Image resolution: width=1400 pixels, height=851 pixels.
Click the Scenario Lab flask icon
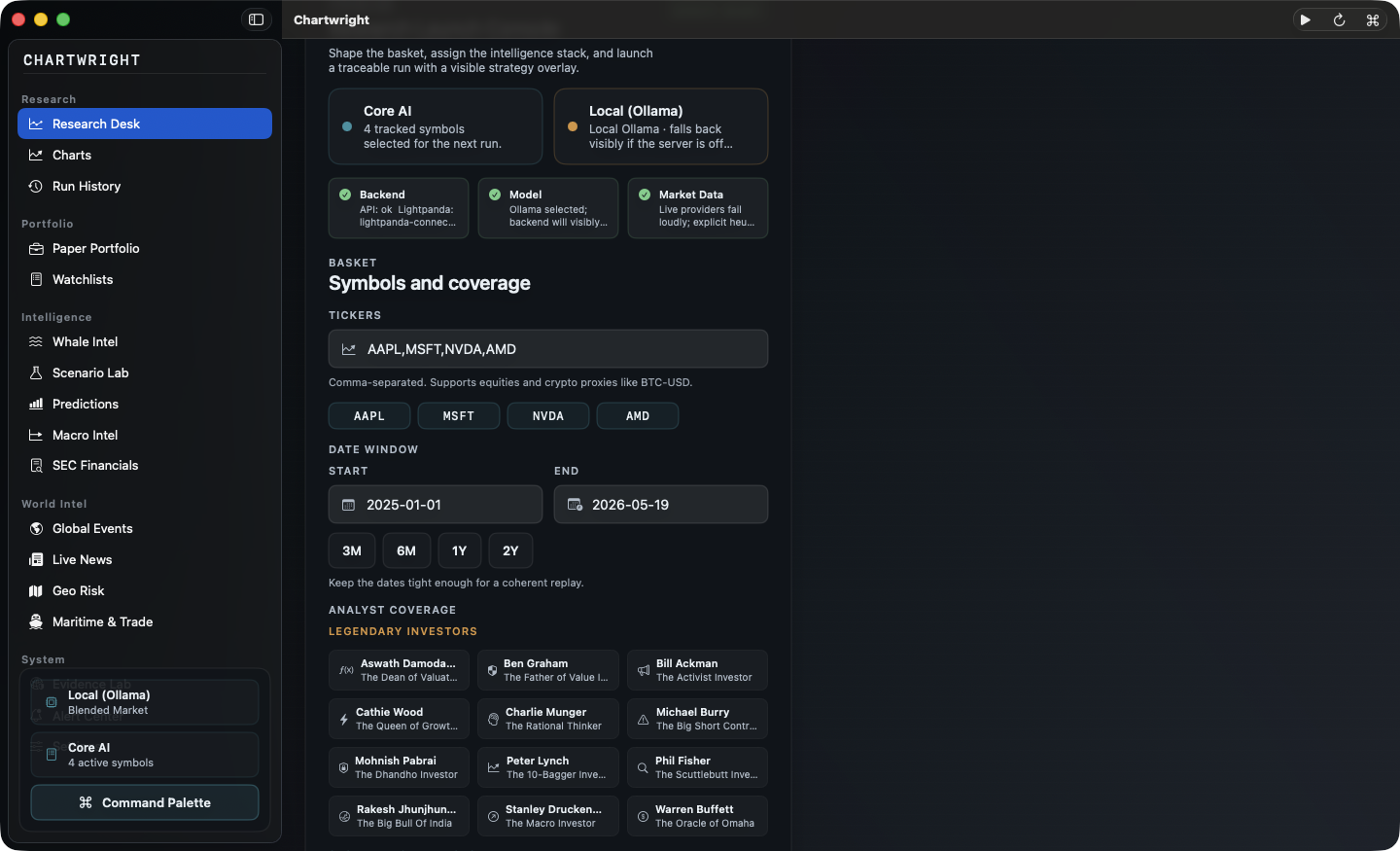tap(36, 372)
